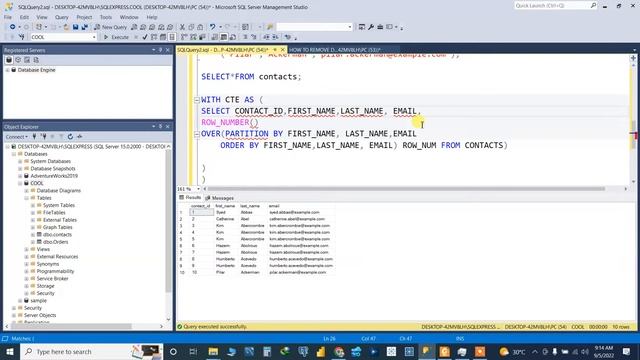This screenshot has width=640, height=360.
Task: Toggle Results to Grid option
Action: click(224, 37)
